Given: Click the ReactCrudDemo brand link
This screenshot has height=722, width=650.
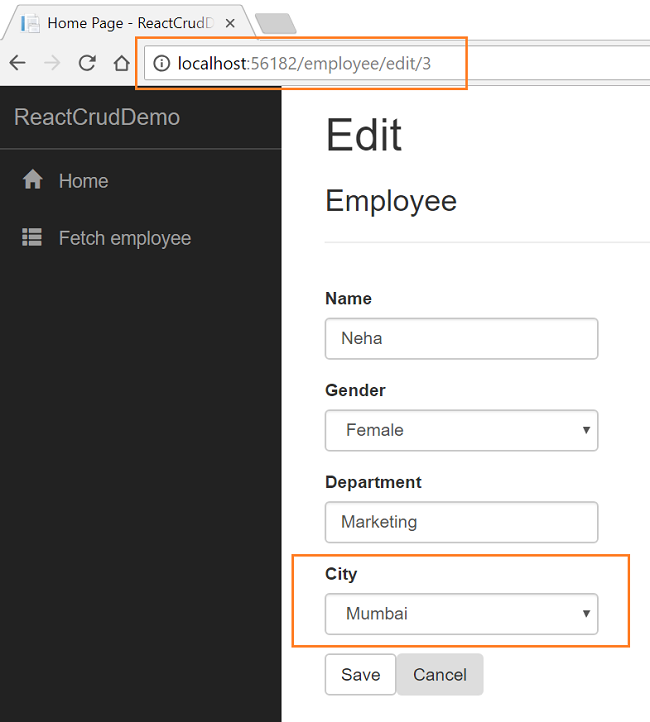Looking at the screenshot, I should 97,117.
